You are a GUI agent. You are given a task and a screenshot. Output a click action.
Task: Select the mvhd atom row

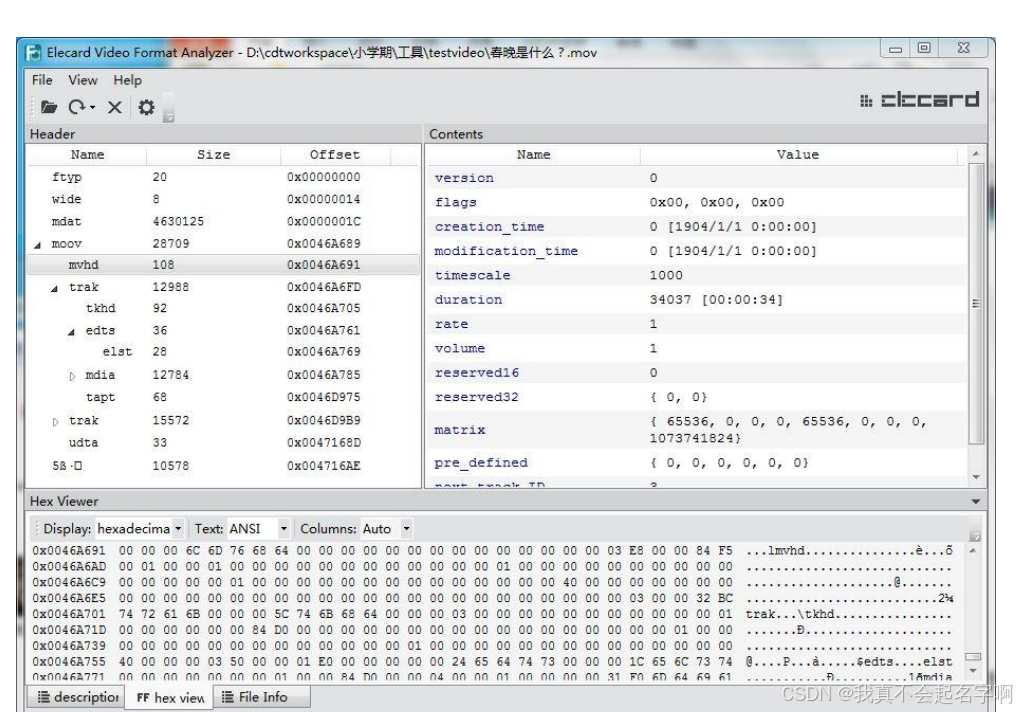[x=222, y=265]
